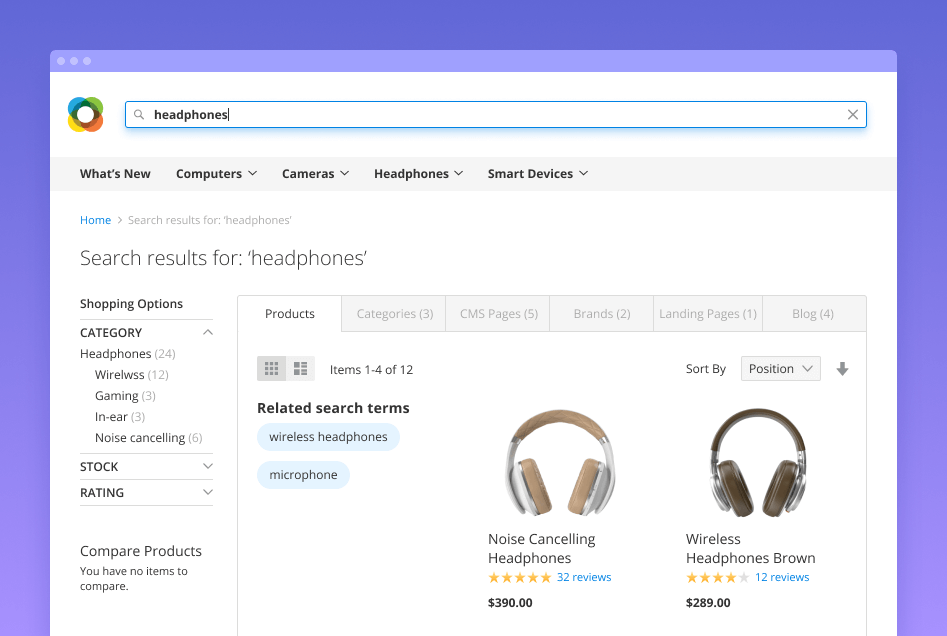
Task: Go to the Home breadcrumb link
Action: coord(95,220)
